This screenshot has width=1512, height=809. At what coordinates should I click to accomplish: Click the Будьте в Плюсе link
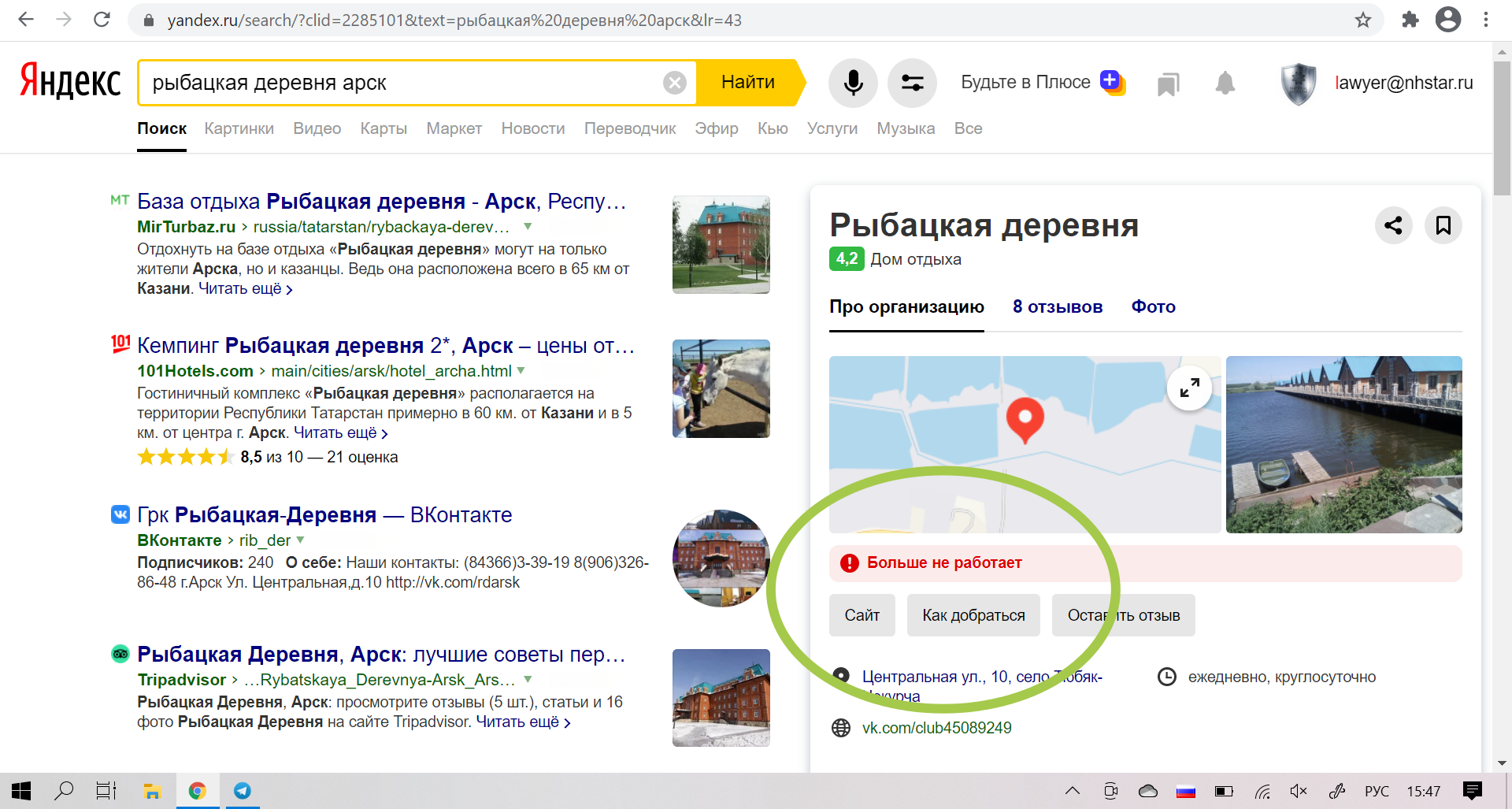(1025, 82)
